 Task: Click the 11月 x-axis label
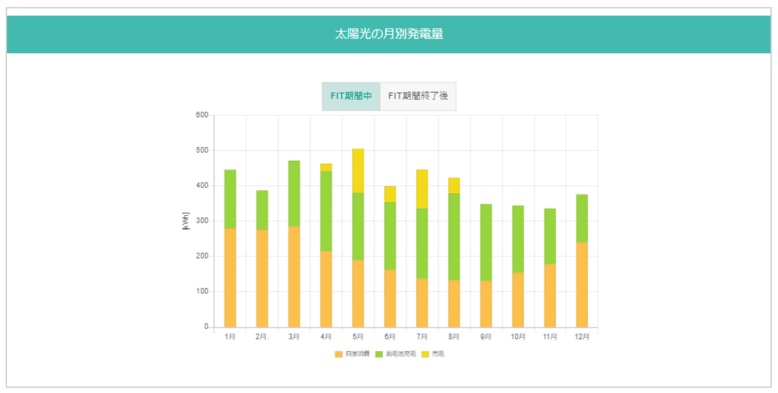[550, 337]
